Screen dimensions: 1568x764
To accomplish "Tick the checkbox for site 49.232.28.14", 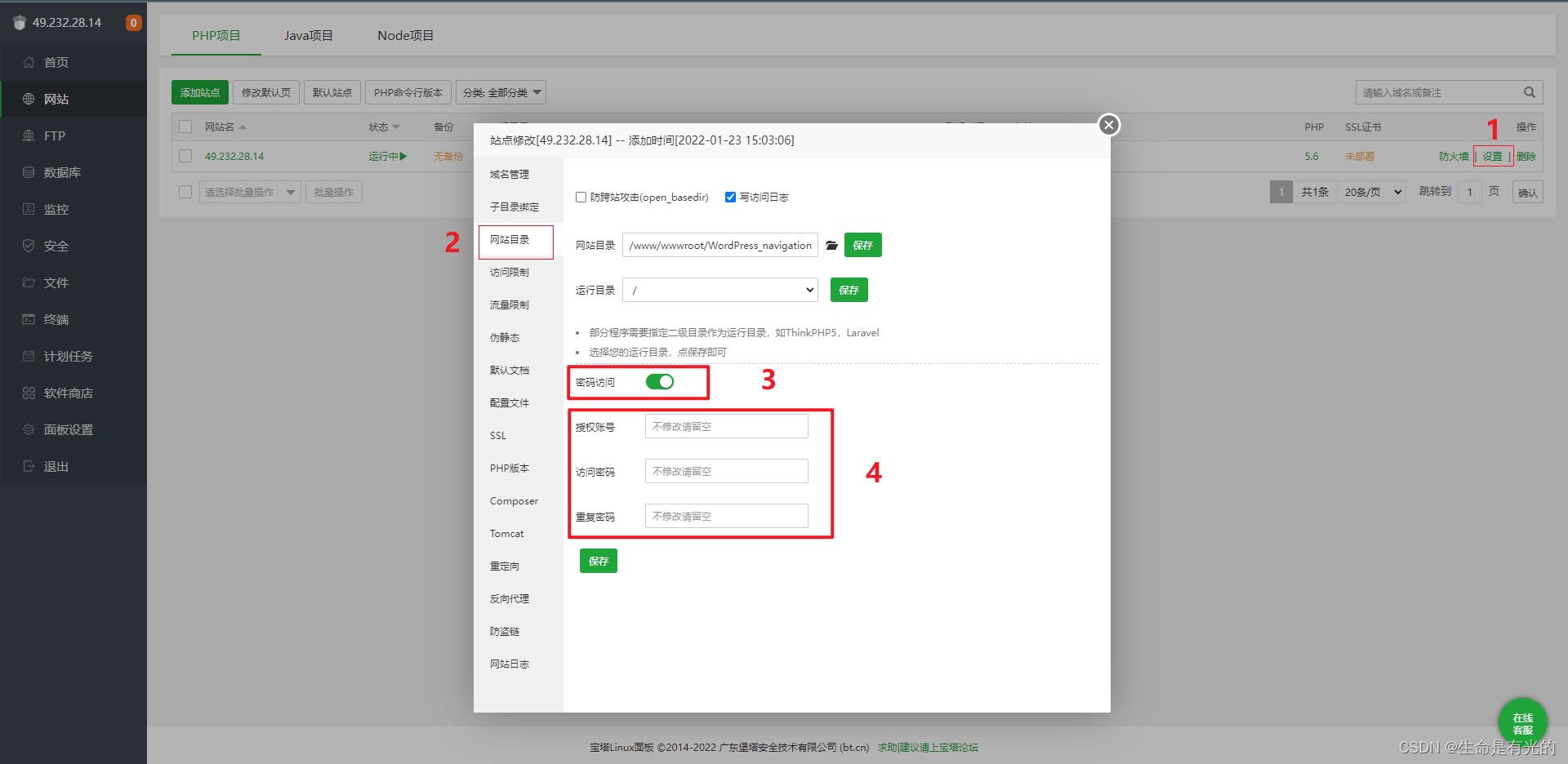I will [x=185, y=156].
